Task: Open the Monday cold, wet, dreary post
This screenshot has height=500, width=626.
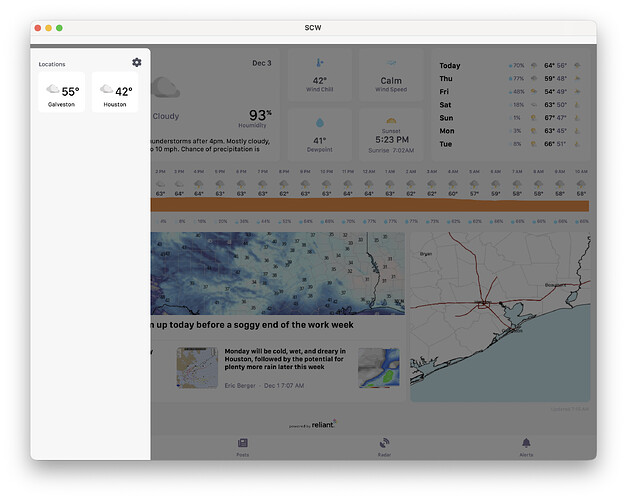Action: [x=285, y=358]
